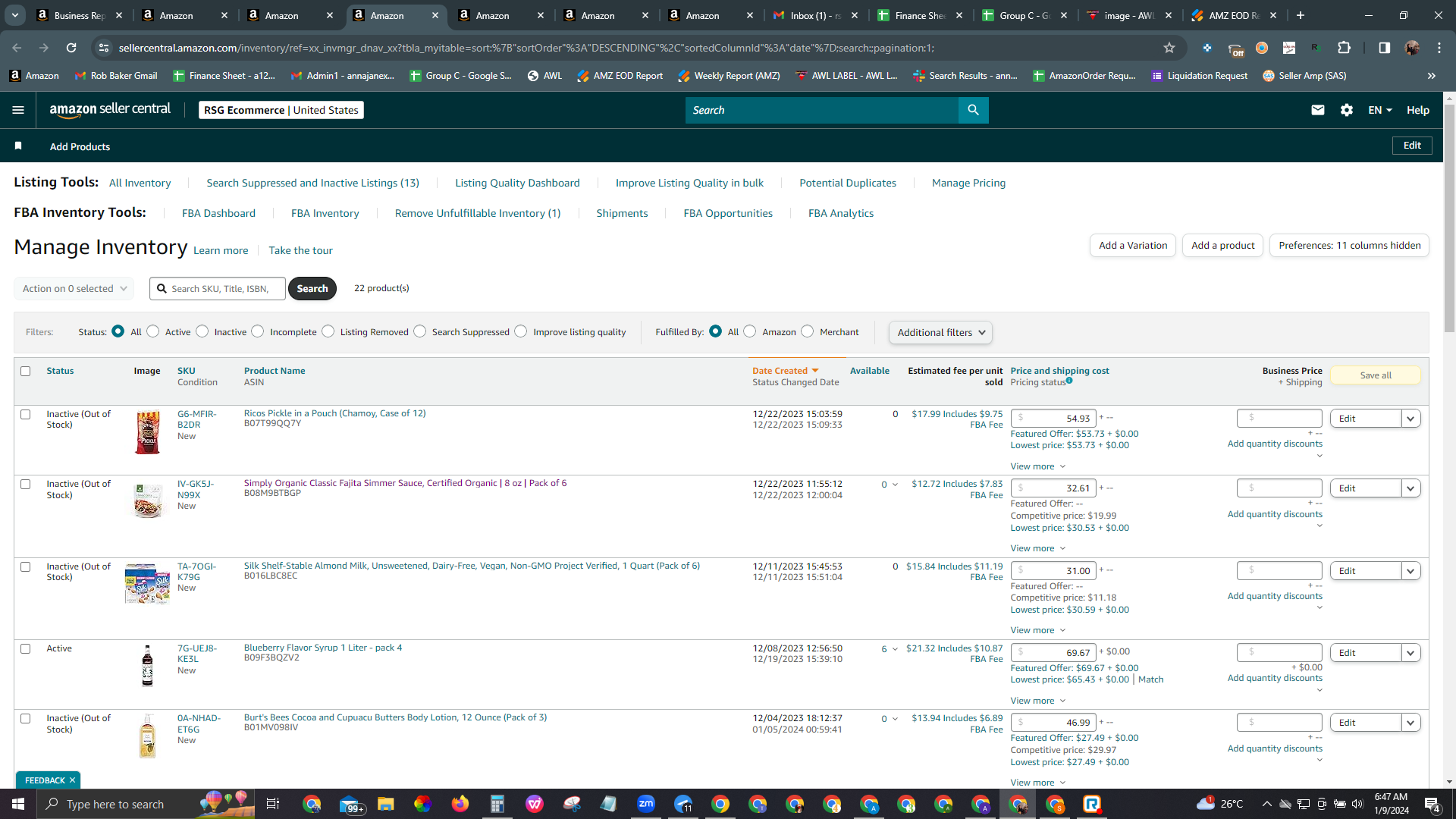Click the bookmark flag icon beside Add Products
The height and width of the screenshot is (819, 1456).
[18, 146]
